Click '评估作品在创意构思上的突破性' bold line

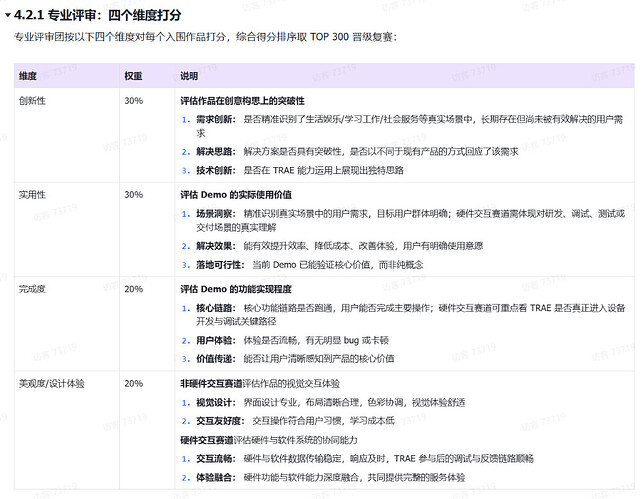click(242, 101)
